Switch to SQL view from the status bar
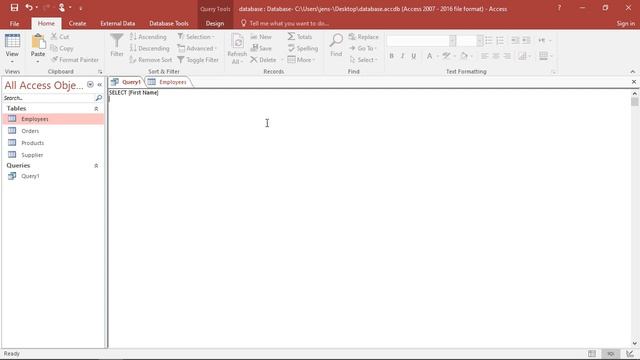Screen dimensions: 640x360 611,354
